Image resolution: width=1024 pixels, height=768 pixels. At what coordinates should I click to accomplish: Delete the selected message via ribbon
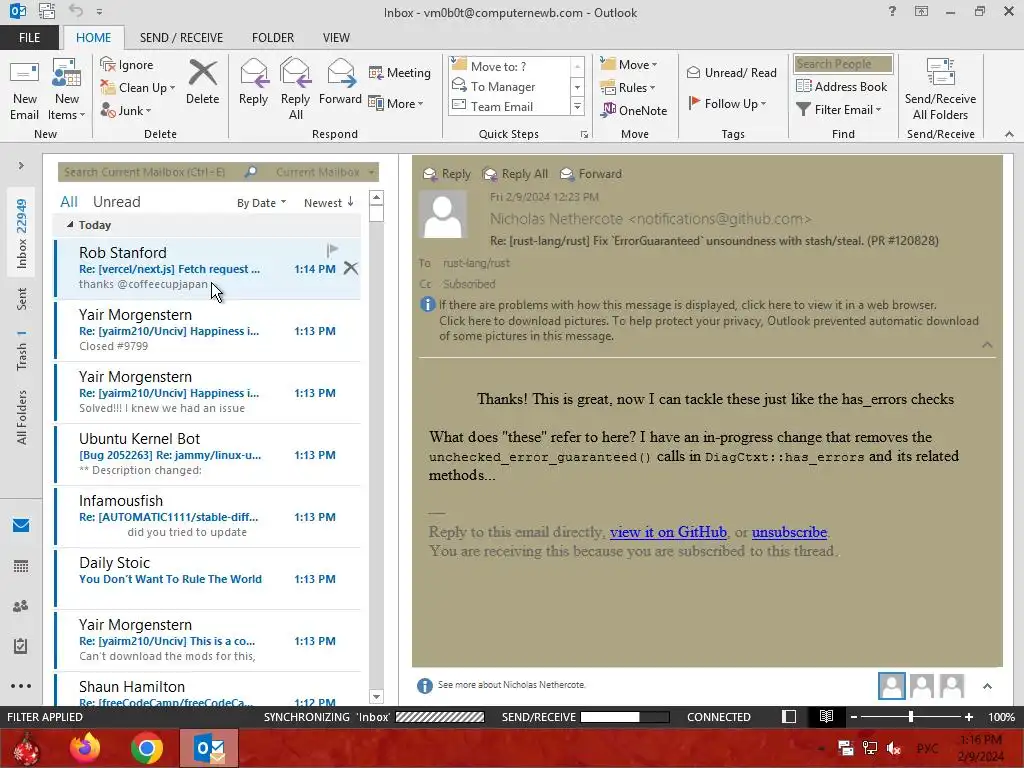202,82
